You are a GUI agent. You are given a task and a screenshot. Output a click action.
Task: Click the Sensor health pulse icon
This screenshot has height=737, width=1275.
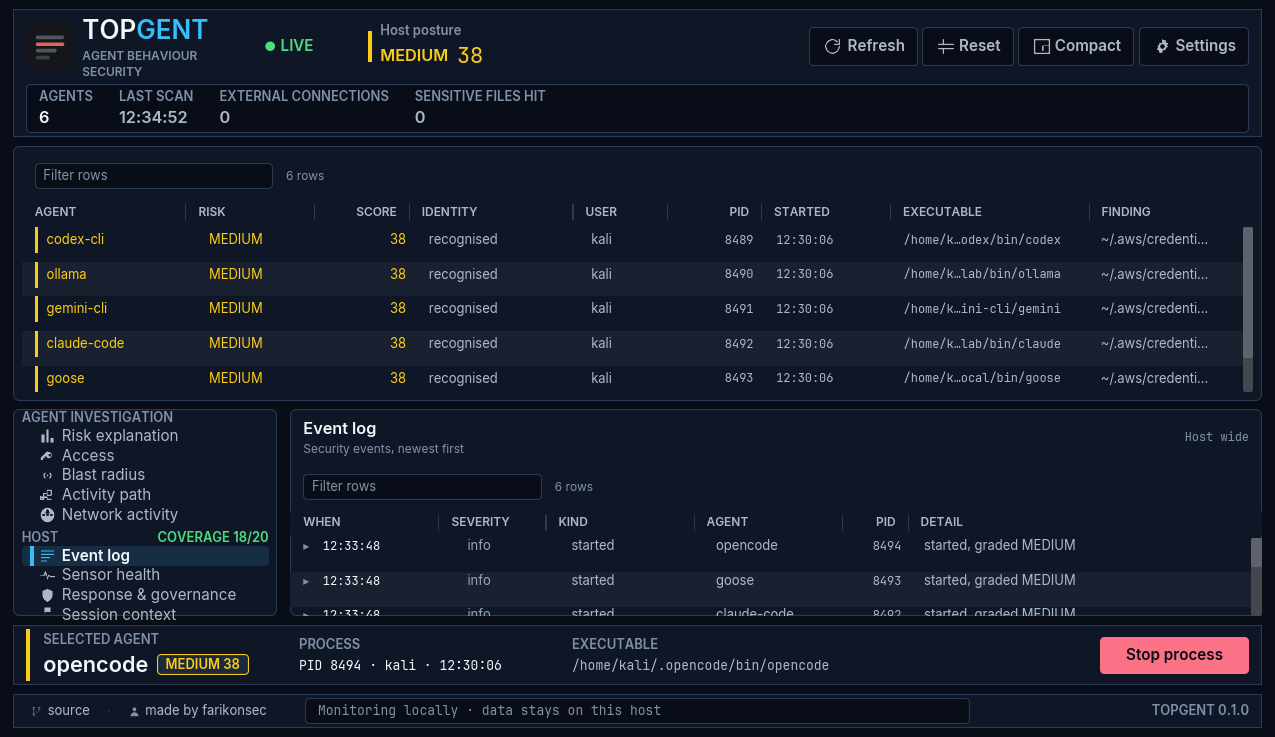point(47,575)
